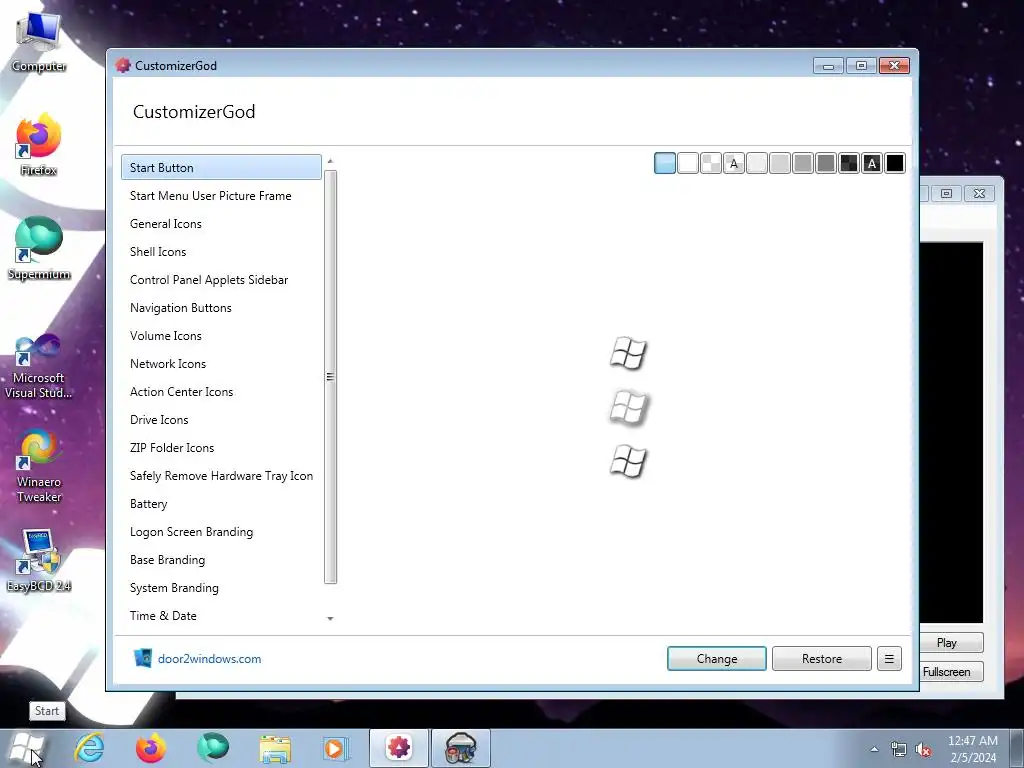
Task: Select Network Icons category
Action: (x=221, y=364)
